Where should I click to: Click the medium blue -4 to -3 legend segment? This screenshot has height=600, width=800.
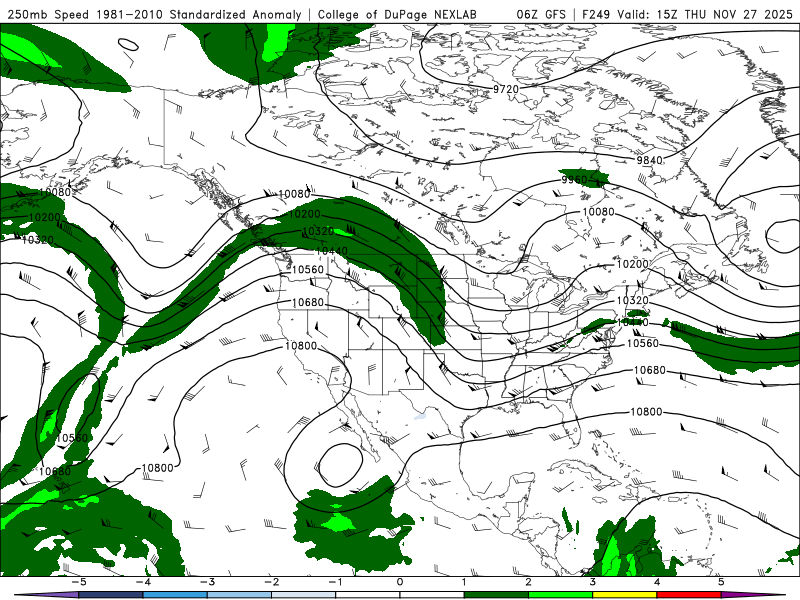[x=175, y=595]
